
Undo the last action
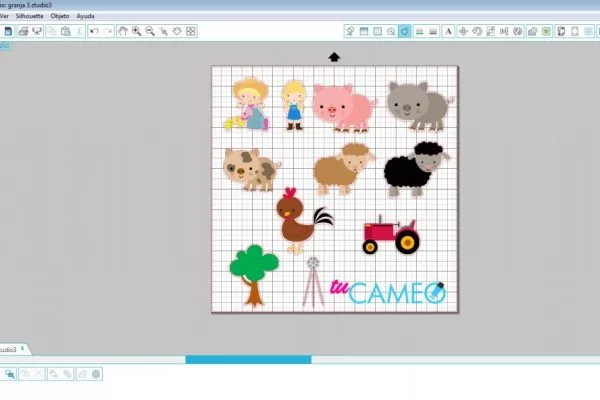[94, 31]
